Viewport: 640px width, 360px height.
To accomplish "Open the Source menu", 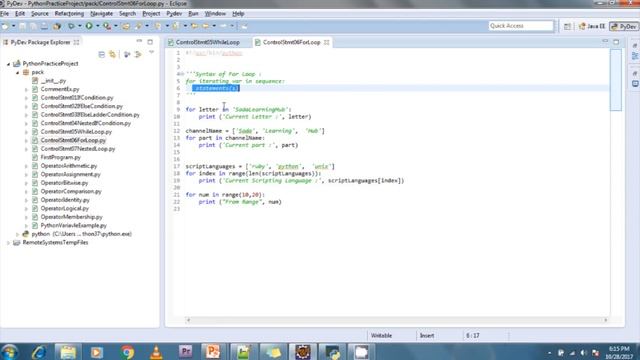I will 40,13.
